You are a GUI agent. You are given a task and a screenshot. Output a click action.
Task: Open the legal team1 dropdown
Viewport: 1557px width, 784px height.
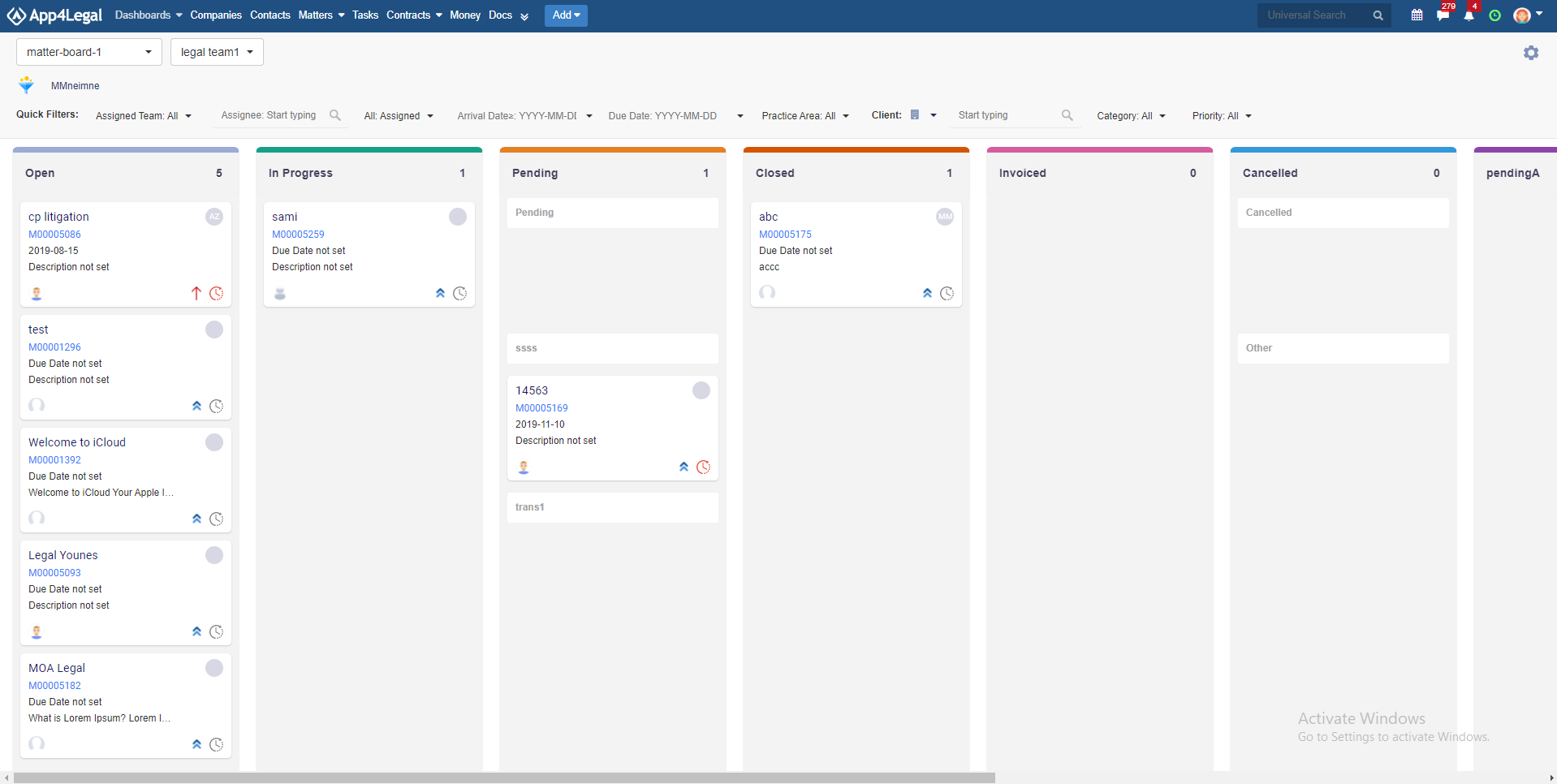tap(216, 51)
